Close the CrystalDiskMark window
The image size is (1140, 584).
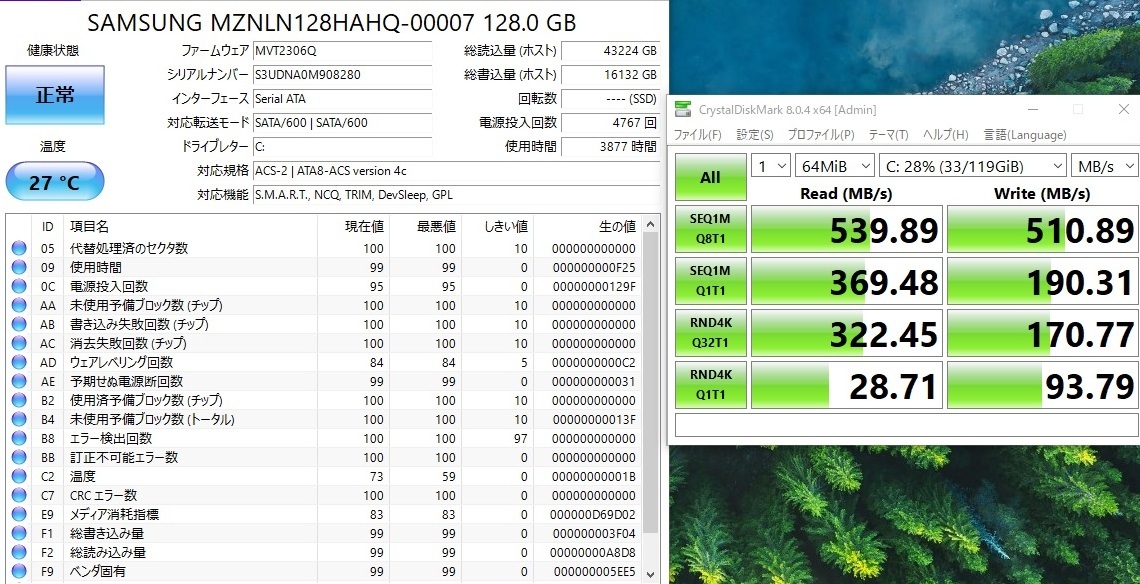click(x=1123, y=109)
